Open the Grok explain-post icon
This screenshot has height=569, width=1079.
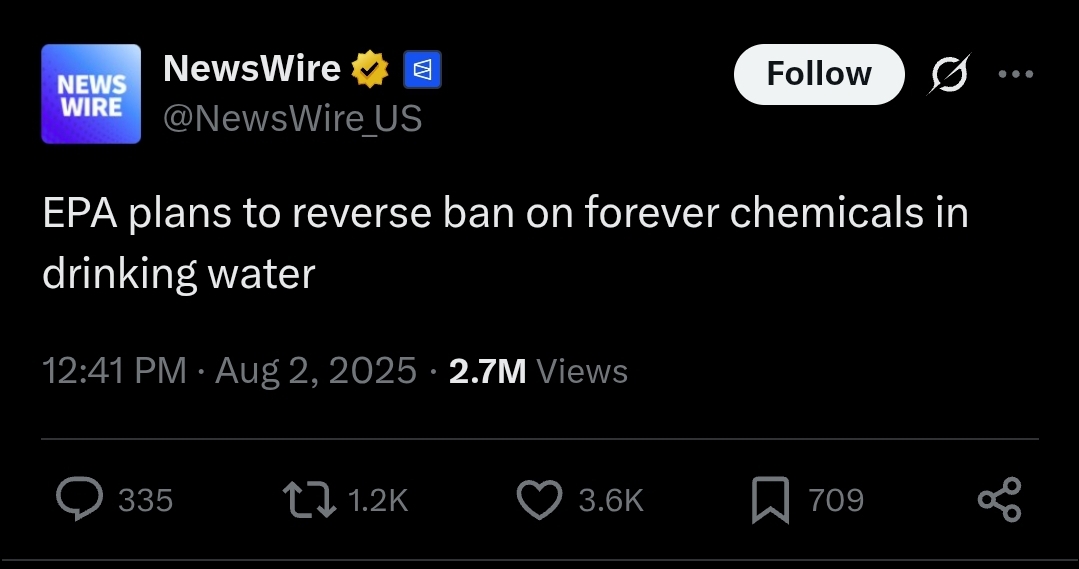950,73
